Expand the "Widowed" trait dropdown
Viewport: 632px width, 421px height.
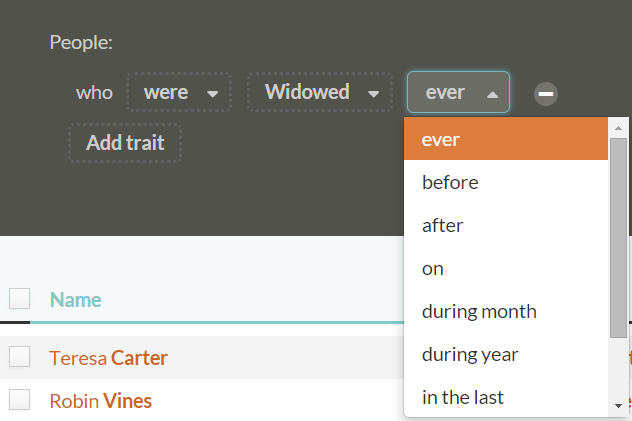tap(320, 92)
